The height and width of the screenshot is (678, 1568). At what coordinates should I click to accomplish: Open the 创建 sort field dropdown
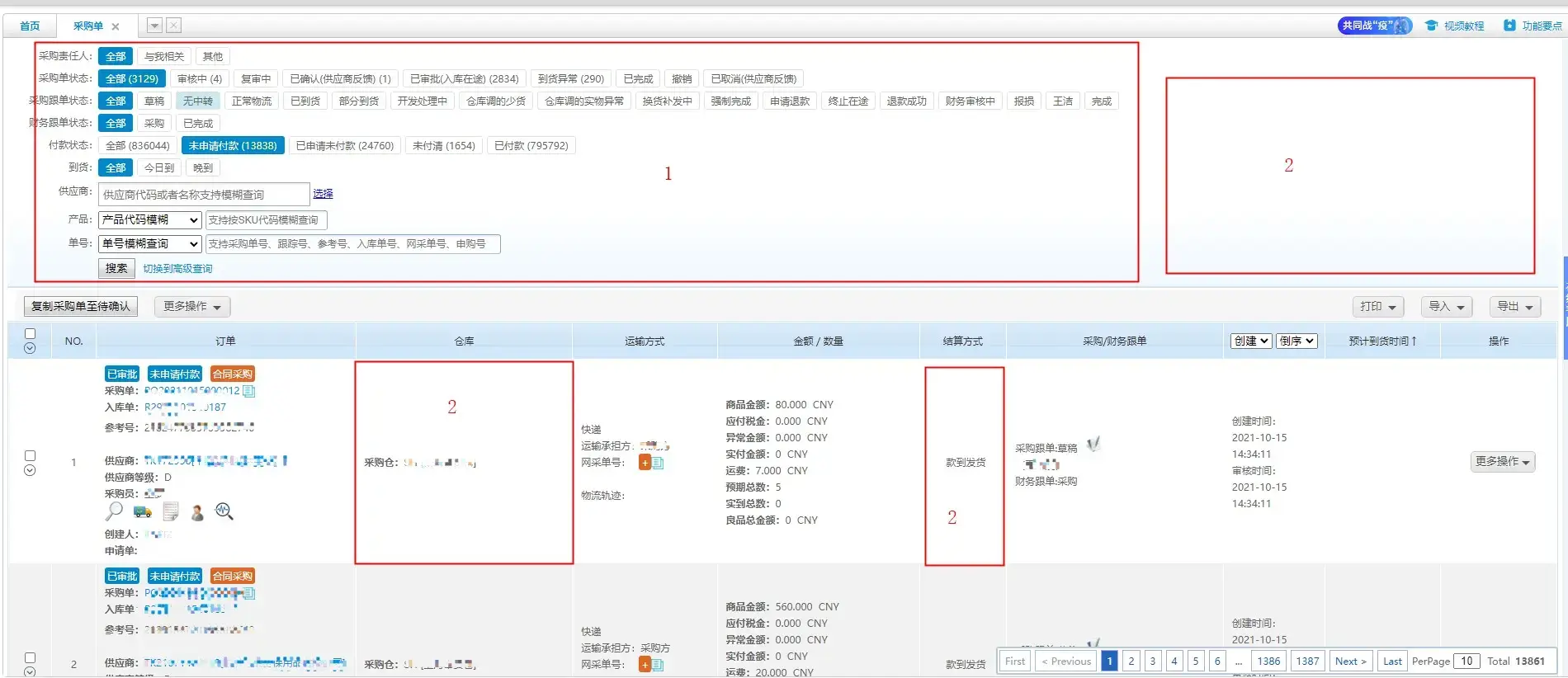1250,341
